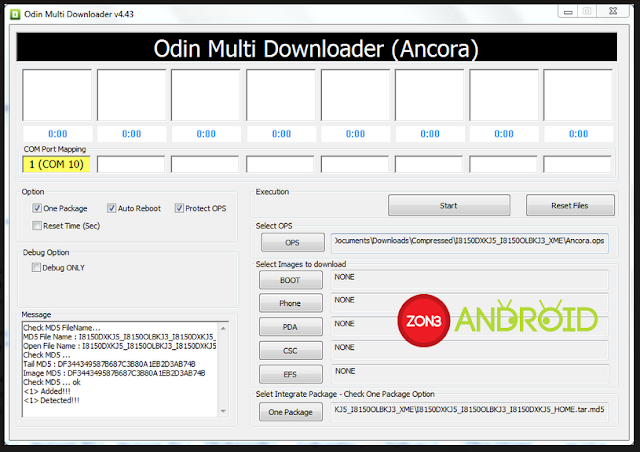Minimize the Odin window
This screenshot has height=452, width=640.
(x=568, y=12)
